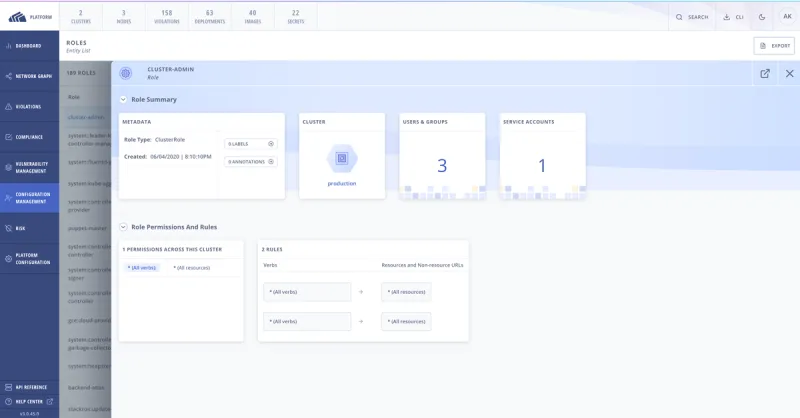Open the AK user avatar menu
The image size is (800, 418).
pyautogui.click(x=787, y=16)
